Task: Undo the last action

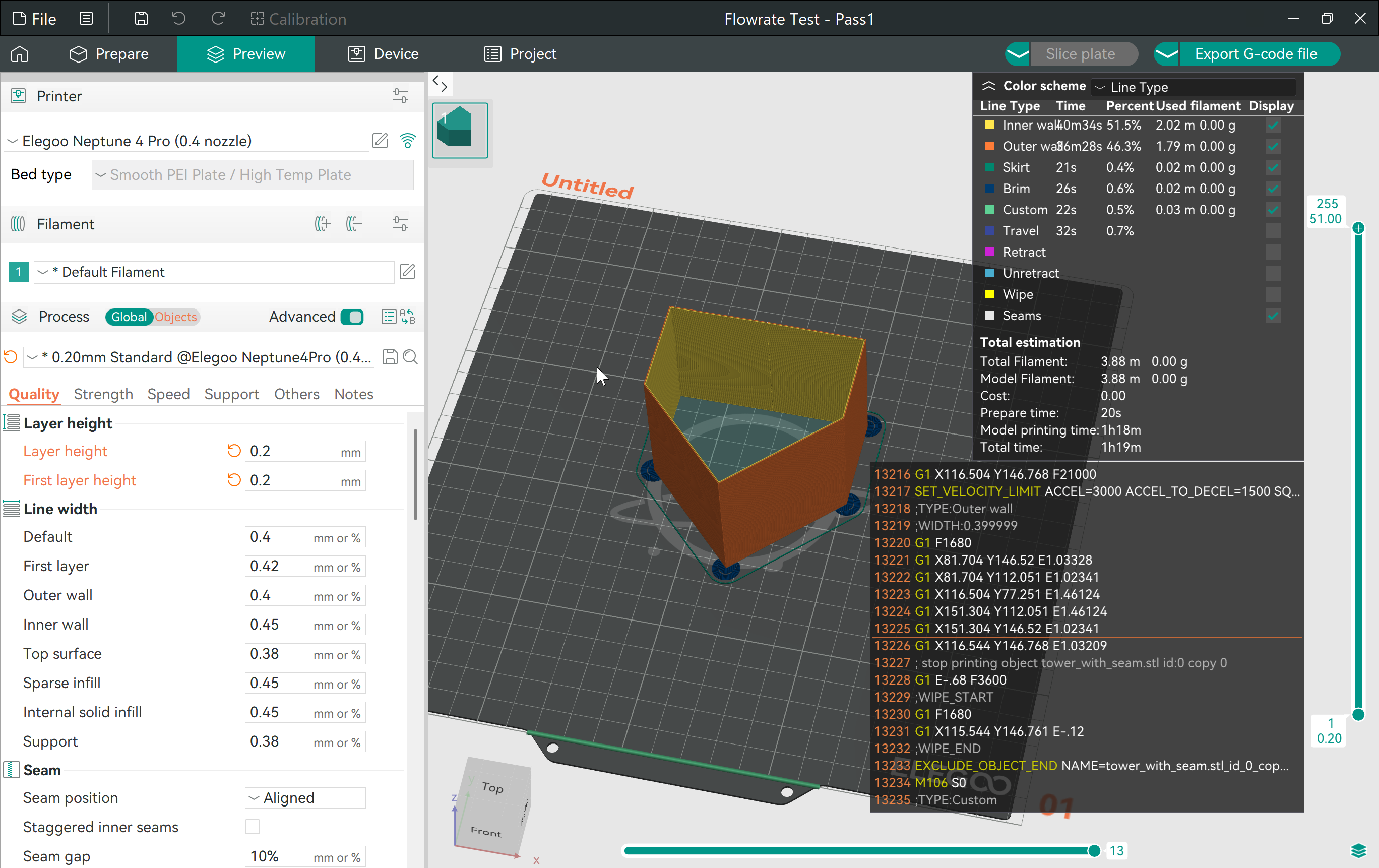Action: pyautogui.click(x=178, y=19)
